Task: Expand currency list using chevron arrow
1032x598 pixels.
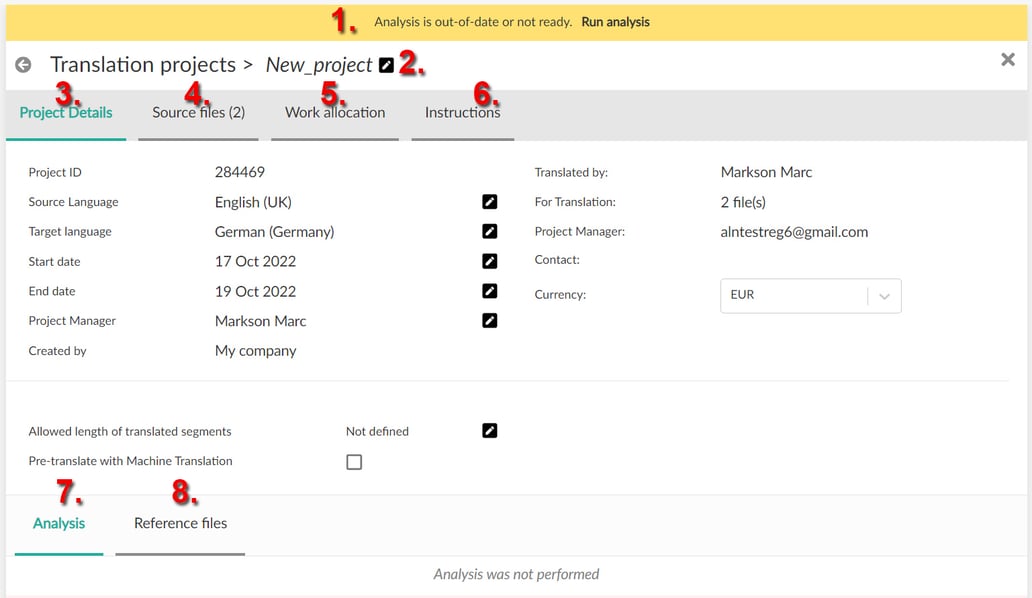Action: pyautogui.click(x=885, y=296)
